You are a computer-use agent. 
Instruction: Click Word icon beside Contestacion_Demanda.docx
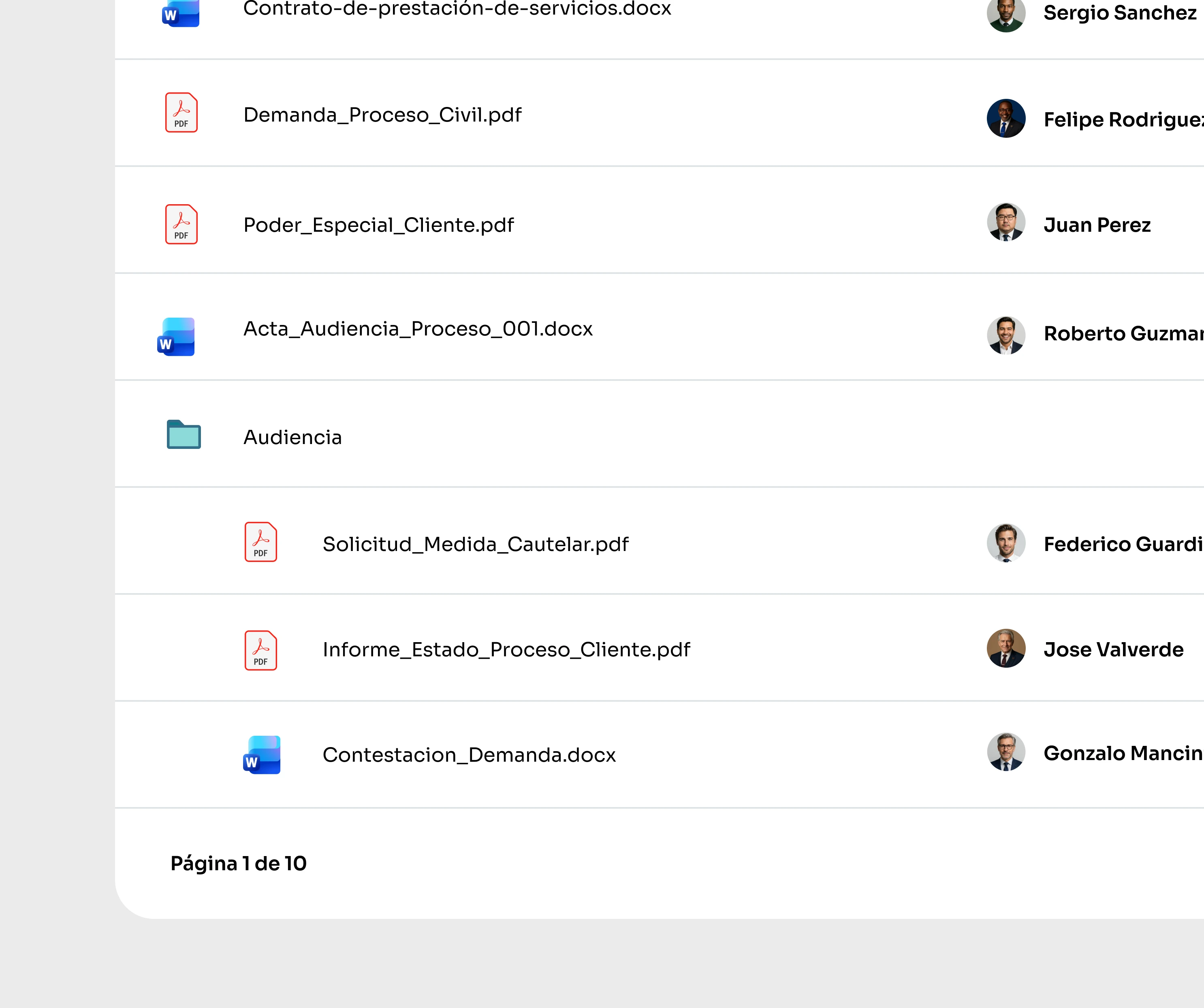pos(261,754)
